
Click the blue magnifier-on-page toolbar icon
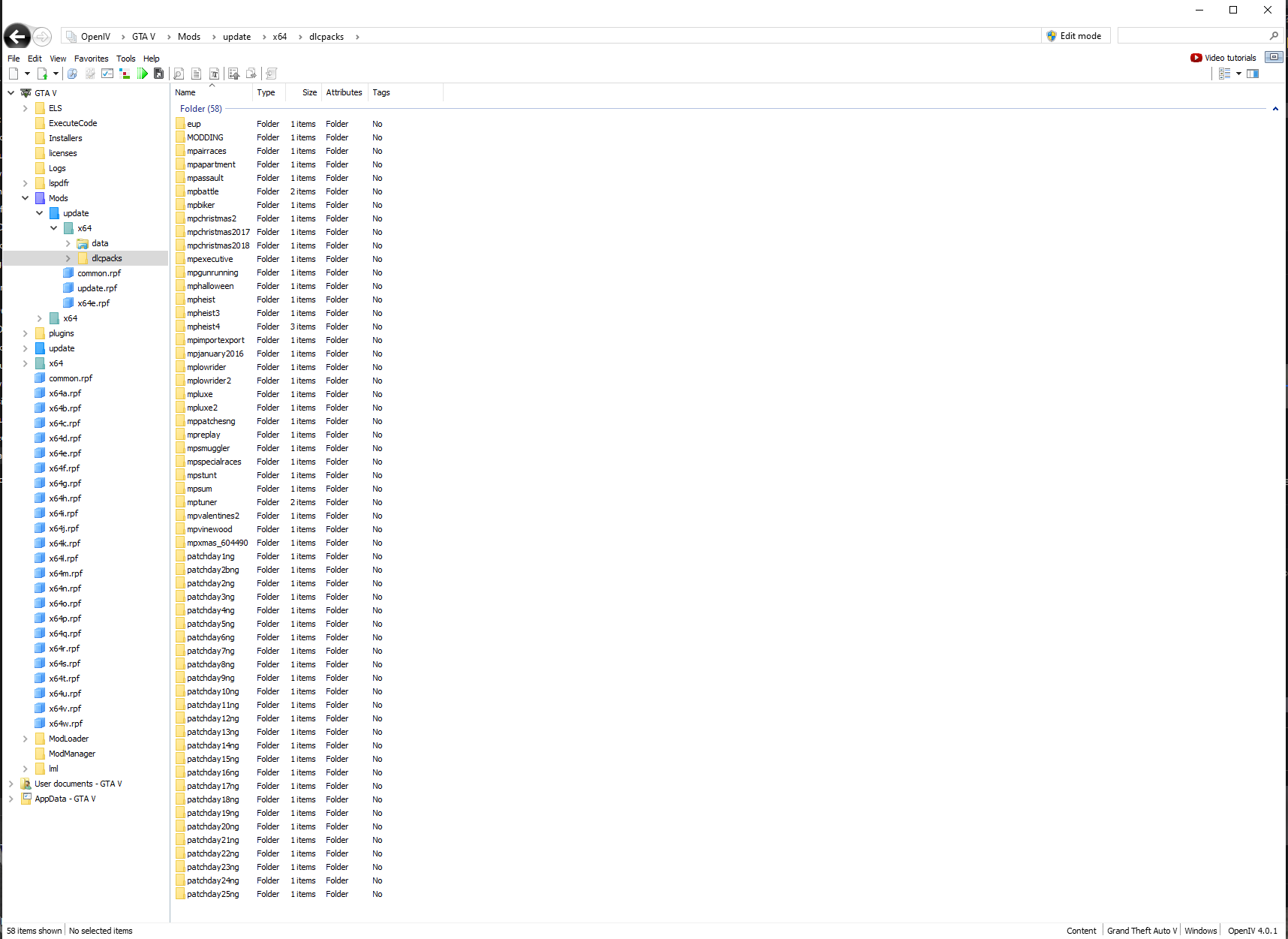pos(72,74)
